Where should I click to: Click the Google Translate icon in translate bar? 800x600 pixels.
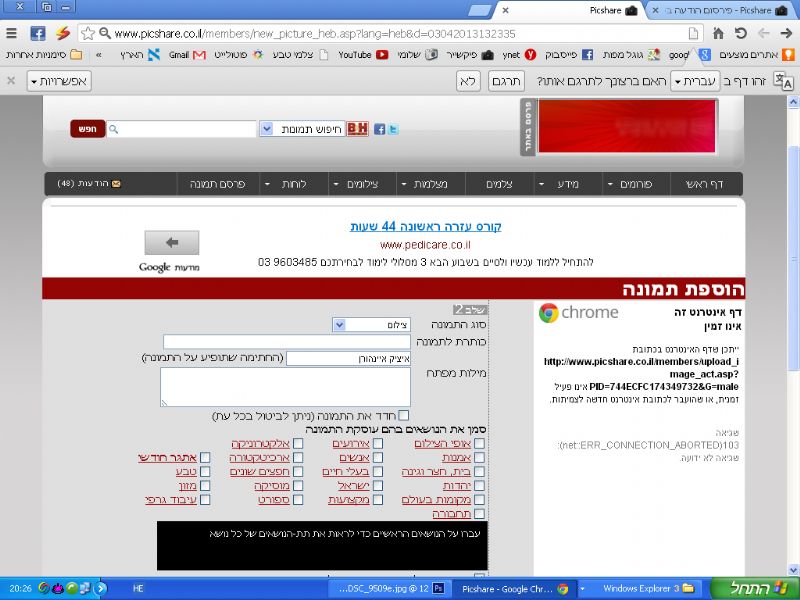tap(783, 82)
